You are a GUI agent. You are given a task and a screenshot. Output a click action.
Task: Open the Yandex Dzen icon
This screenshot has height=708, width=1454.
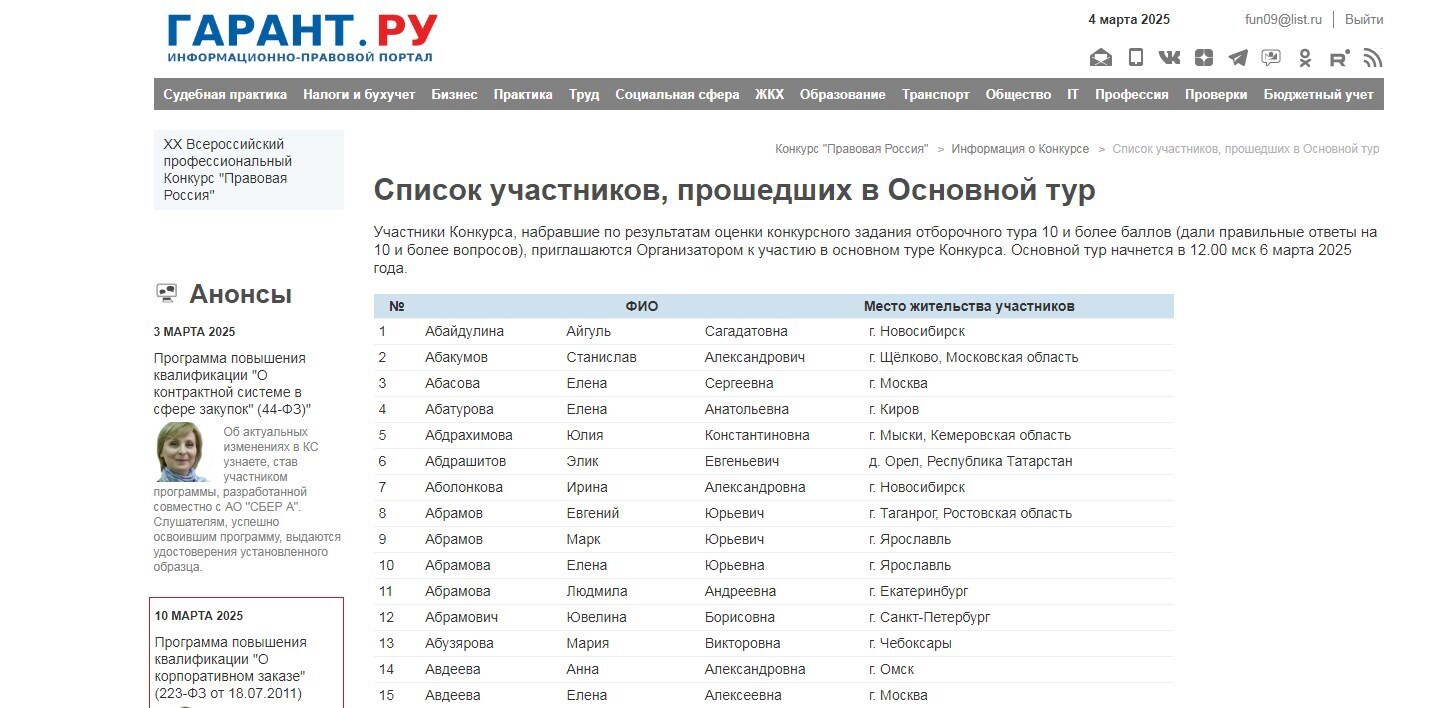(1203, 57)
